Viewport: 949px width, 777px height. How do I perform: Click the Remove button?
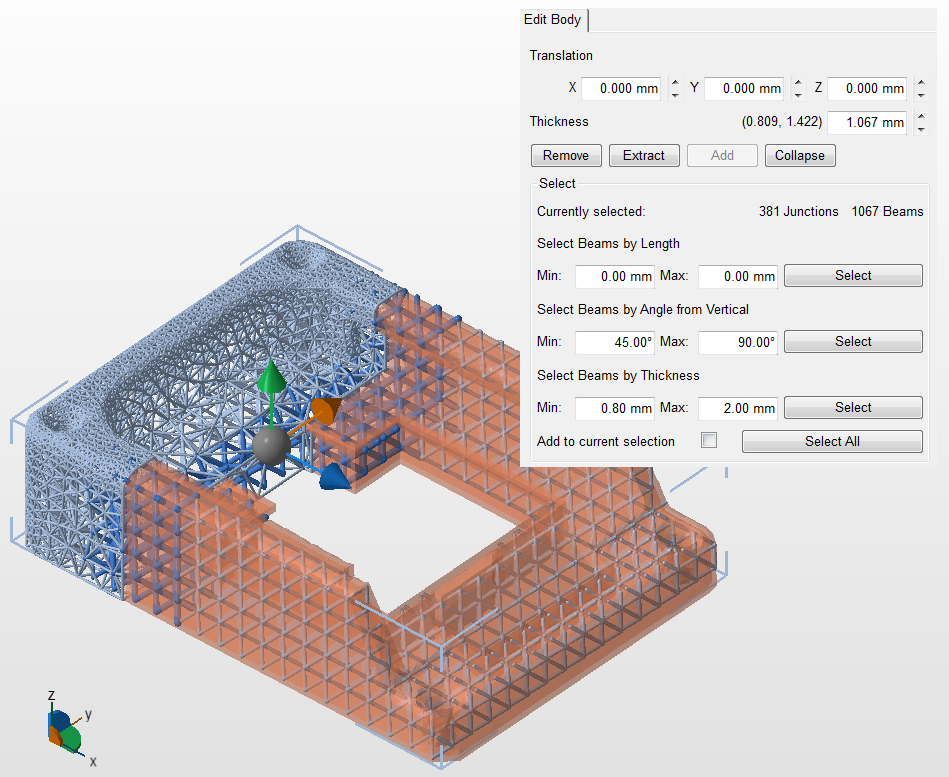pyautogui.click(x=566, y=155)
